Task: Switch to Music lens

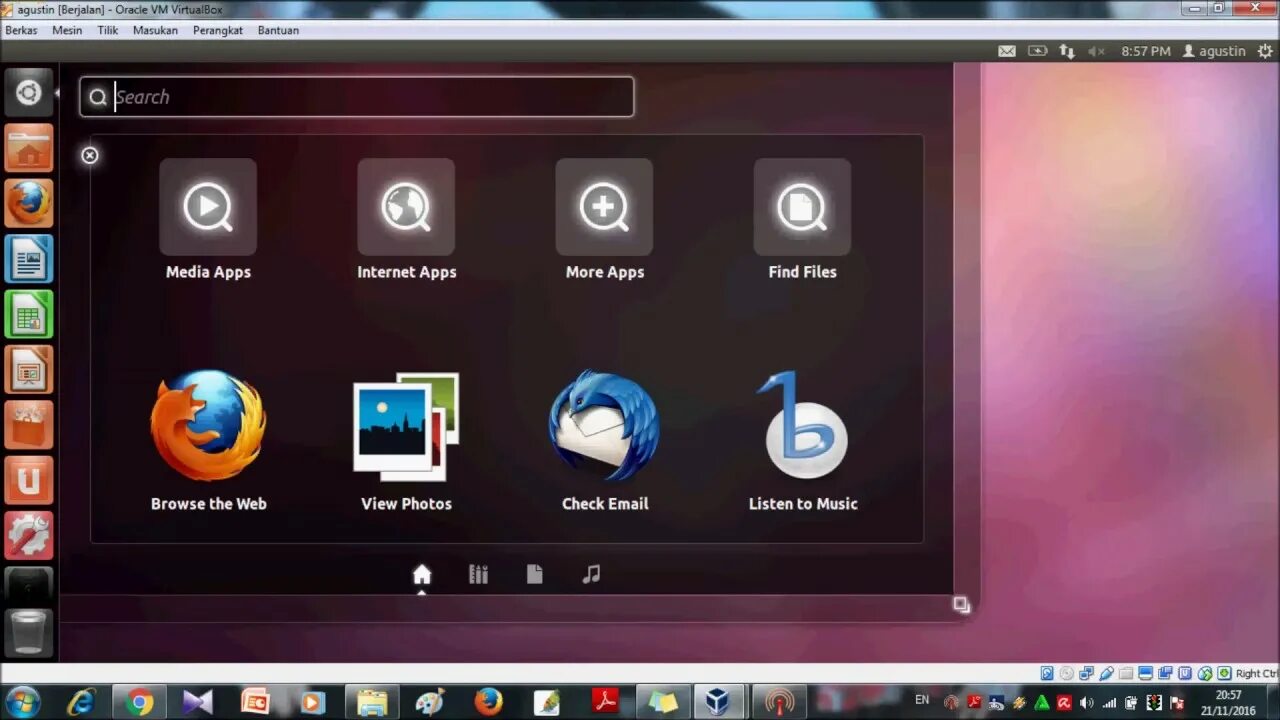Action: [591, 574]
